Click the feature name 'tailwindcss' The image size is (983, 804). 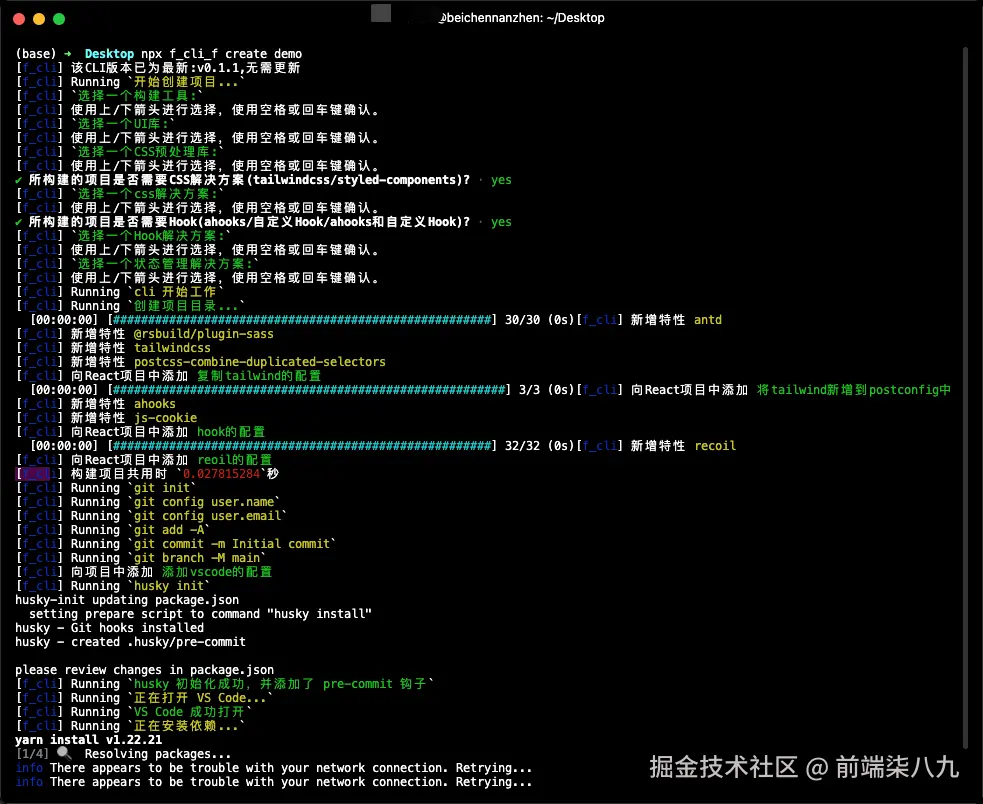[x=172, y=348]
